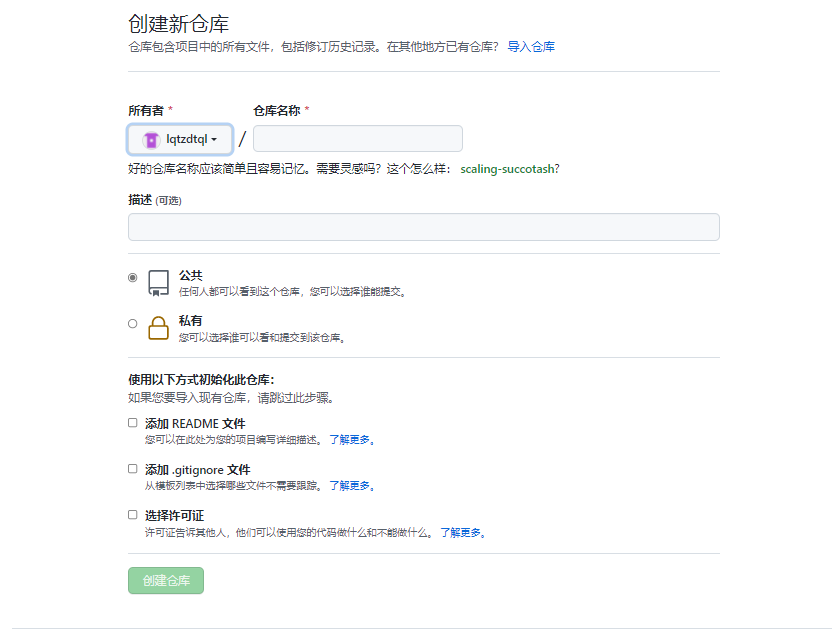Select the 公共 radio button
Image resolution: width=832 pixels, height=634 pixels.
[133, 277]
